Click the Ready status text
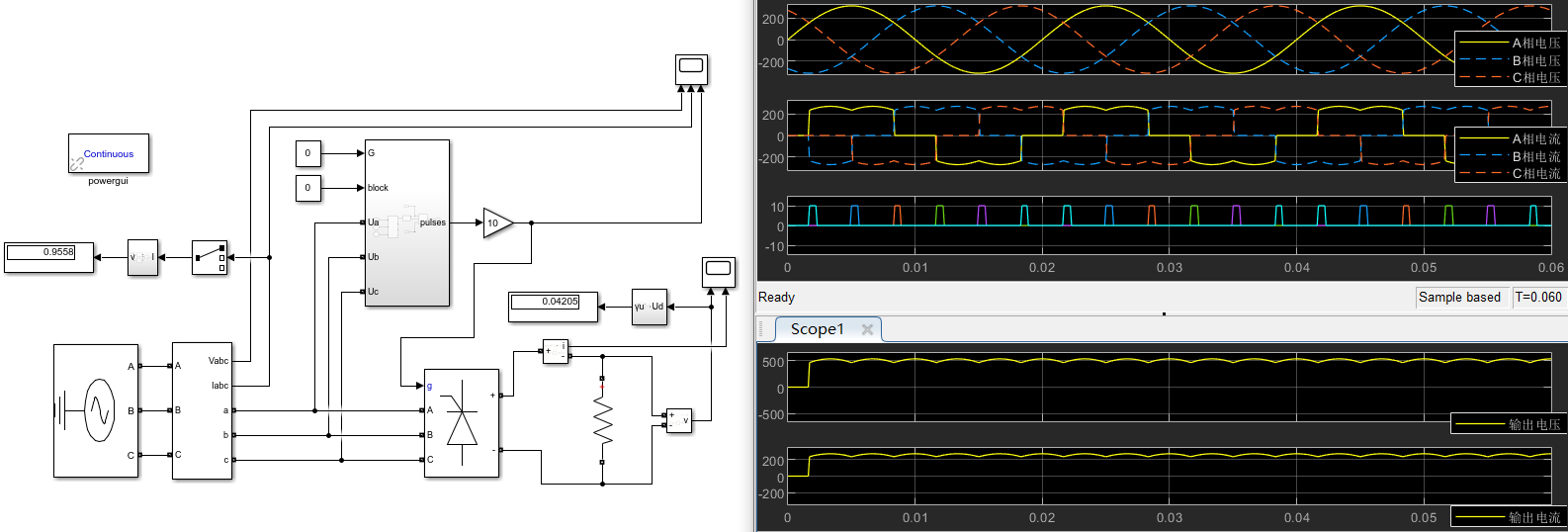 pos(776,297)
